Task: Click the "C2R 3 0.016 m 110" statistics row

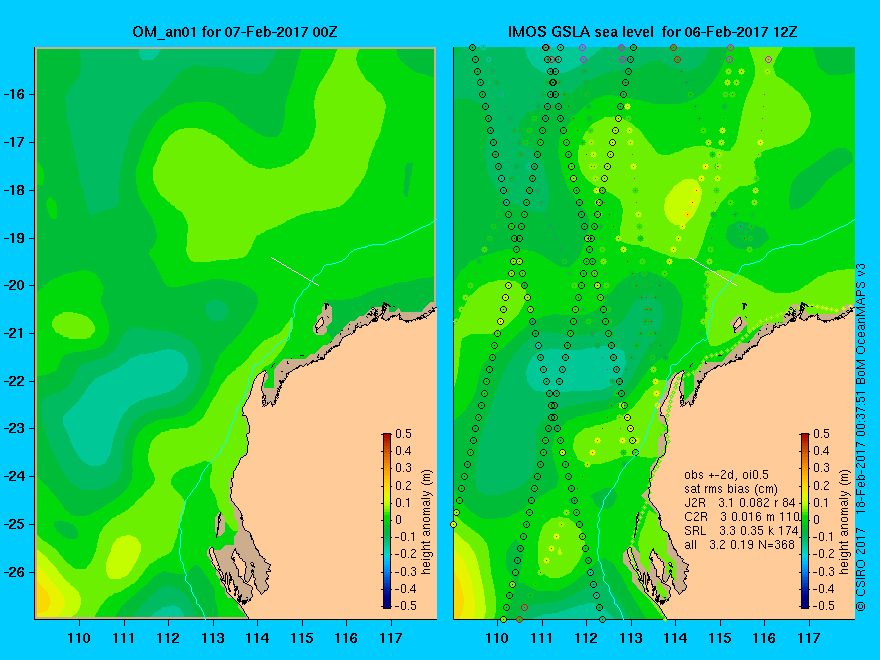Action: click(x=742, y=516)
